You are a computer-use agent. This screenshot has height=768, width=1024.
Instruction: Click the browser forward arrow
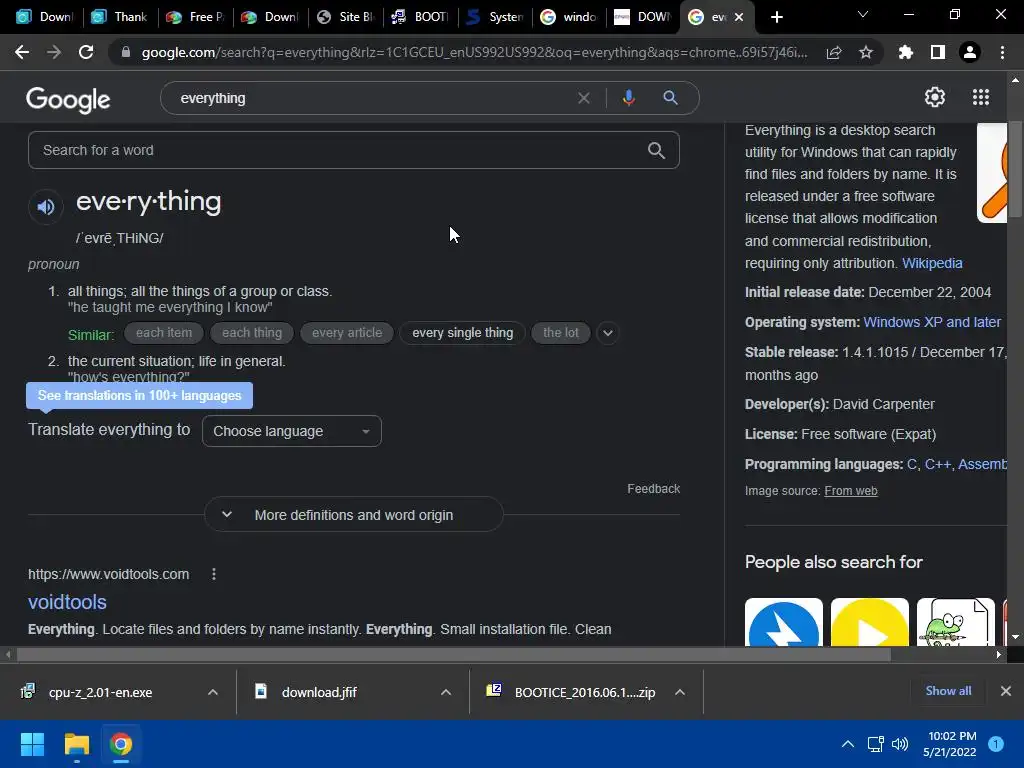point(54,52)
